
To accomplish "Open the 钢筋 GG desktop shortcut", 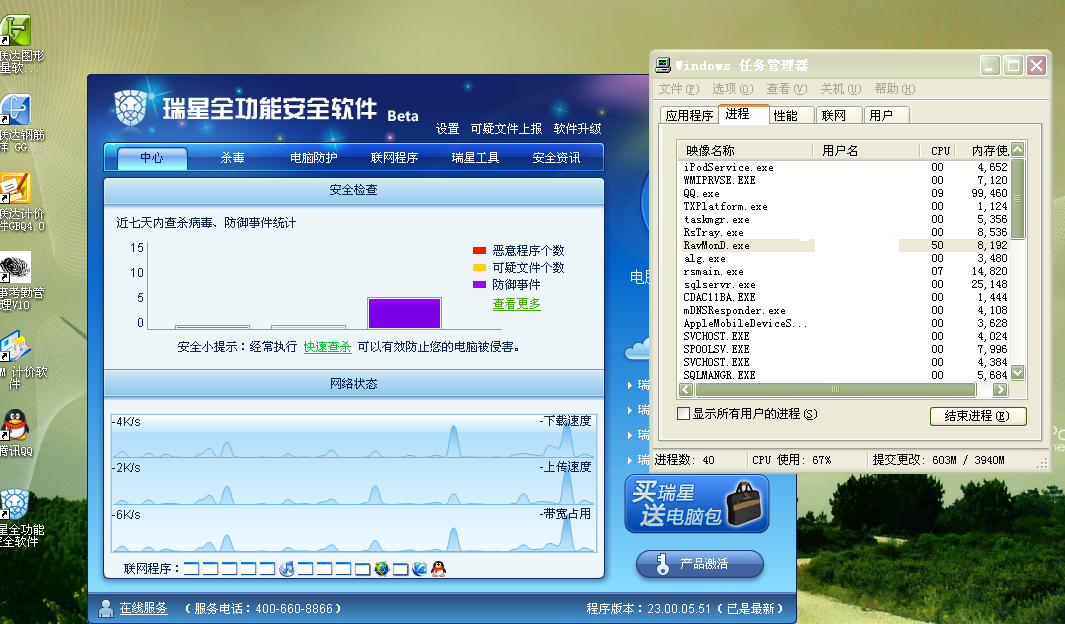I will pyautogui.click(x=20, y=123).
